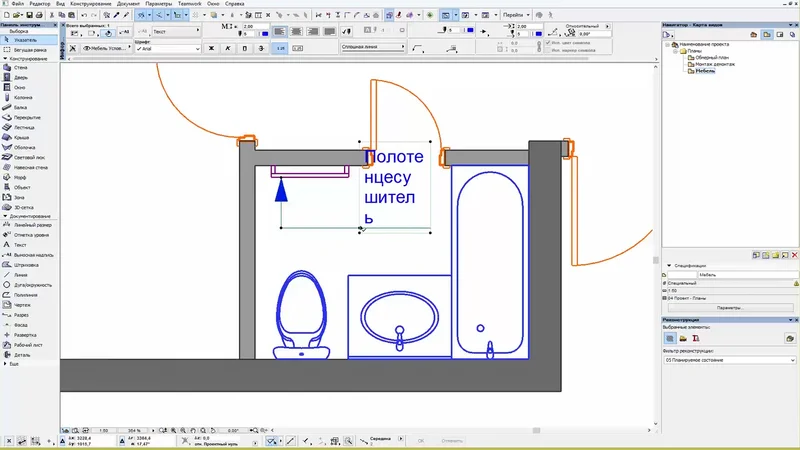800x450 pixels.
Task: Select the Окно tool in the toolbox
Action: (x=19, y=87)
